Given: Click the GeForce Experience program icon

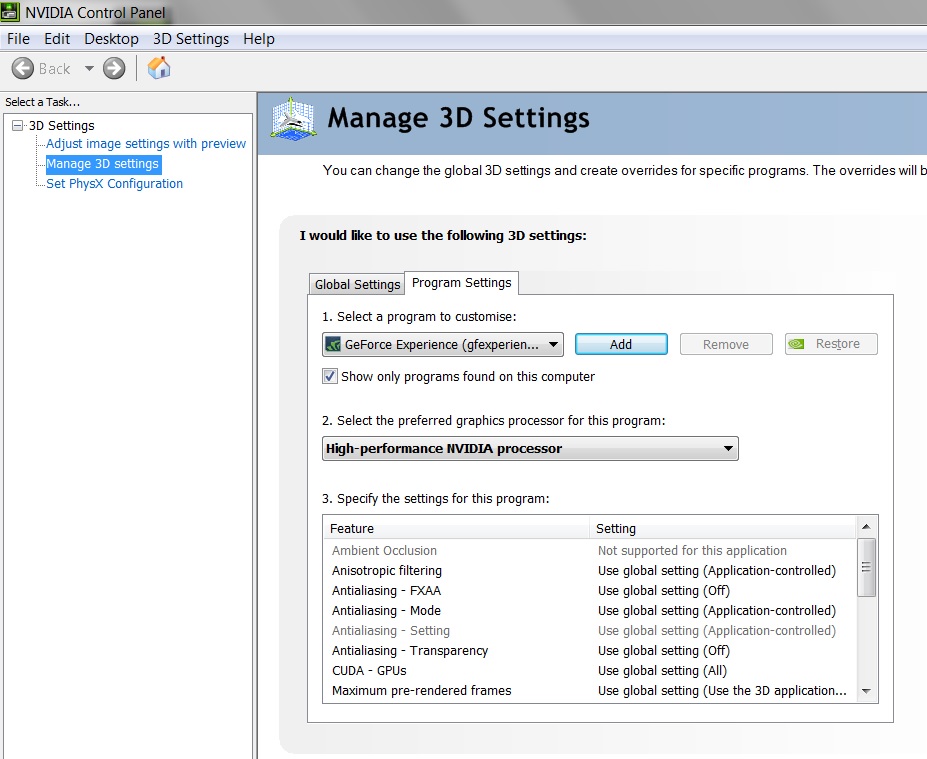Looking at the screenshot, I should click(x=333, y=344).
